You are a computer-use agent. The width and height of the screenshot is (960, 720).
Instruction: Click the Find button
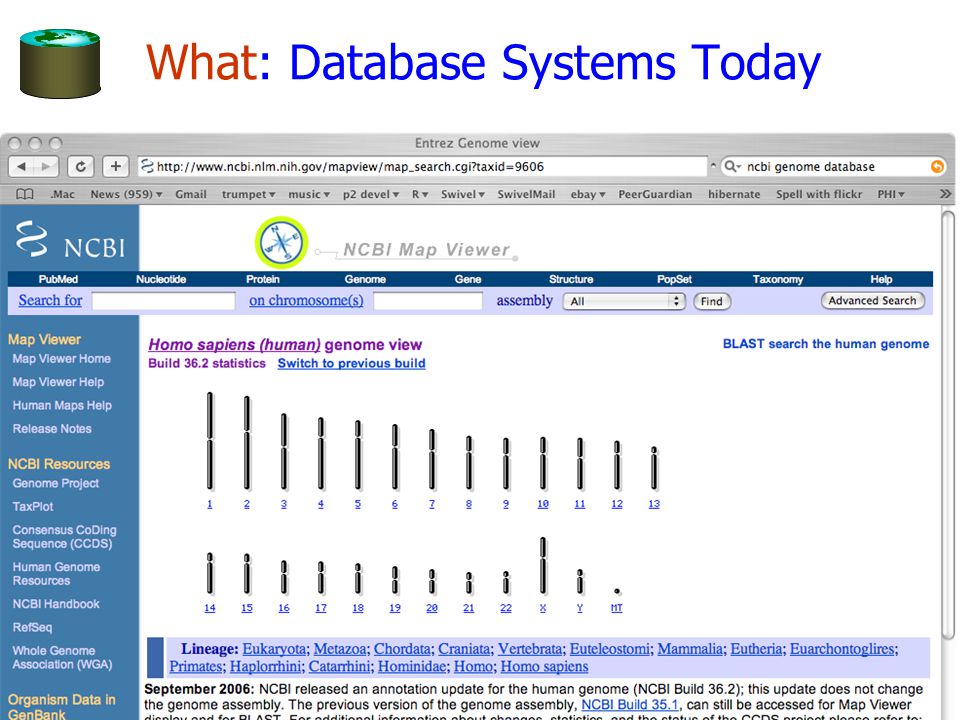(x=711, y=301)
